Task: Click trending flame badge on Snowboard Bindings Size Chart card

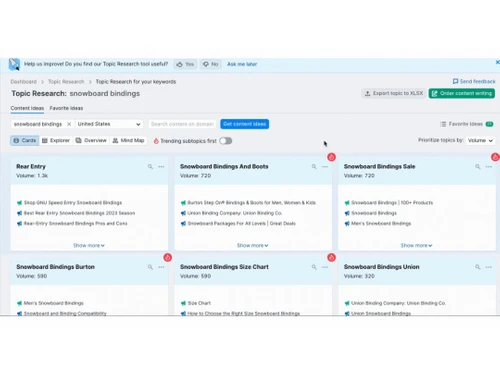Action: 331,257
